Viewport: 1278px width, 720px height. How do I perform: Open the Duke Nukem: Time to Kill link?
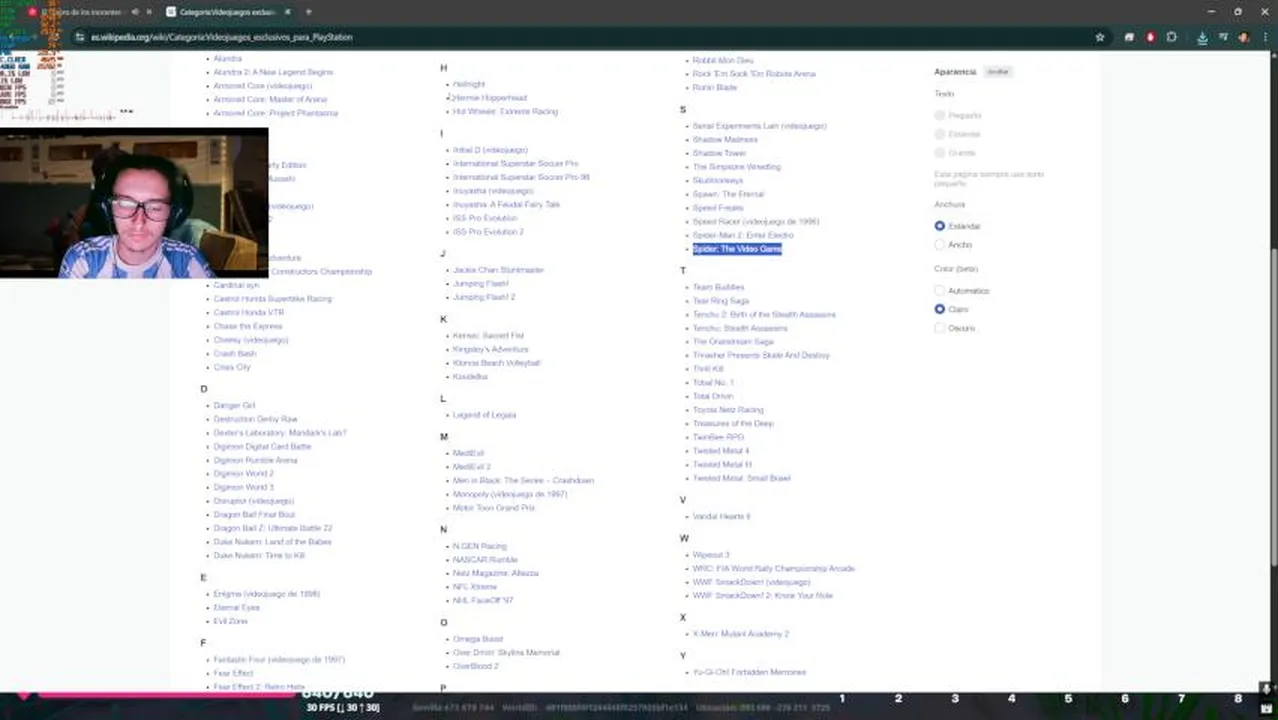[x=259, y=556]
